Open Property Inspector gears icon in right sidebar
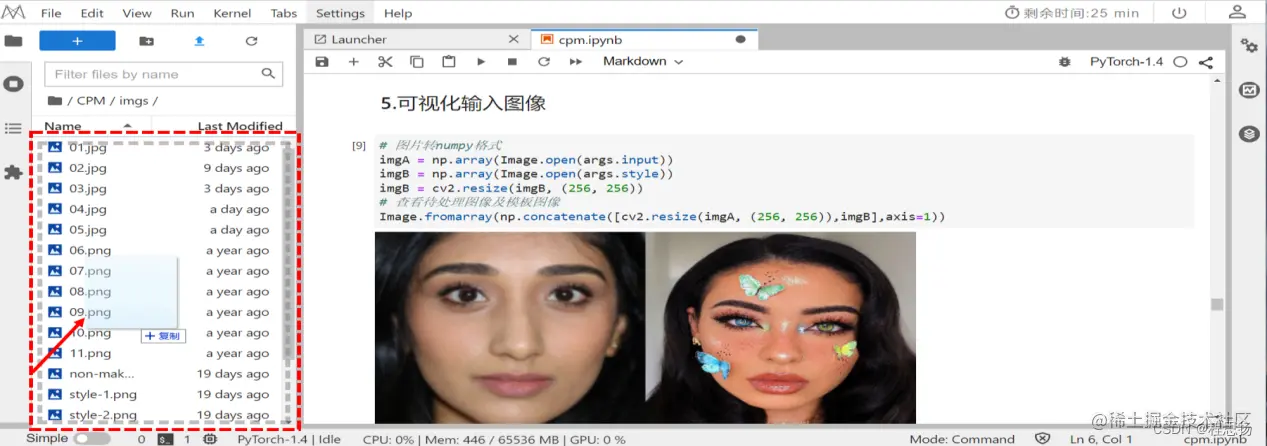This screenshot has width=1267, height=446. pyautogui.click(x=1249, y=46)
